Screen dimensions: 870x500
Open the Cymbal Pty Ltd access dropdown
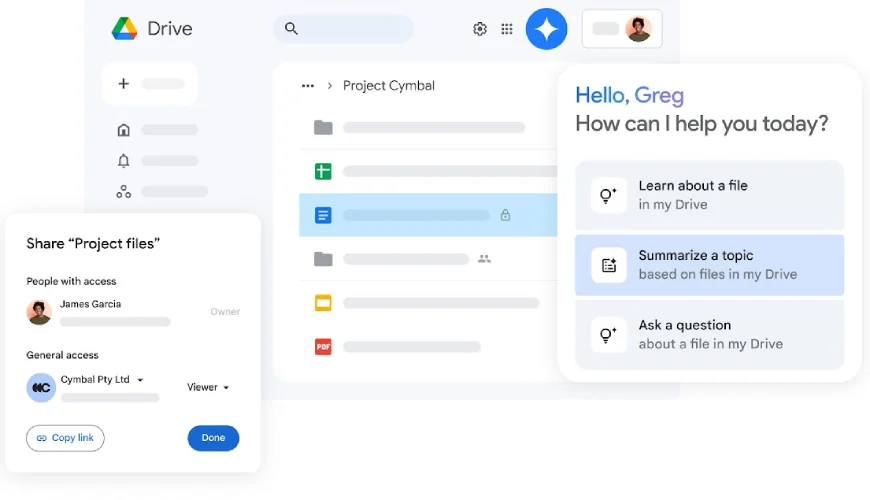click(x=102, y=380)
